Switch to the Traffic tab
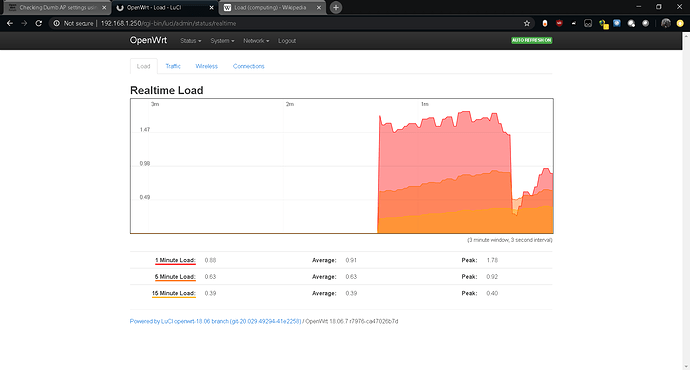This screenshot has width=690, height=370. pos(173,66)
